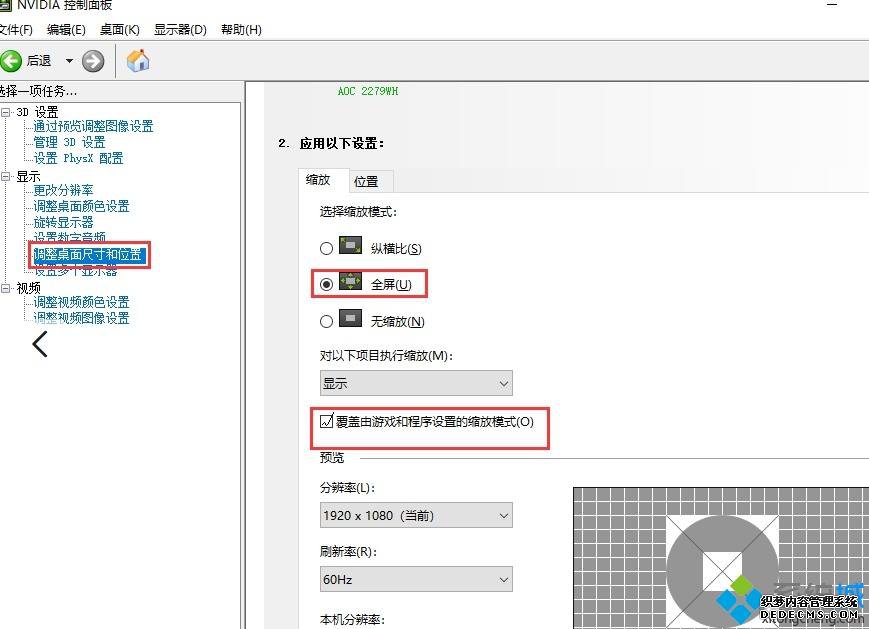The height and width of the screenshot is (629, 869).
Task: Select the 无缩放(N) radio button
Action: click(326, 321)
